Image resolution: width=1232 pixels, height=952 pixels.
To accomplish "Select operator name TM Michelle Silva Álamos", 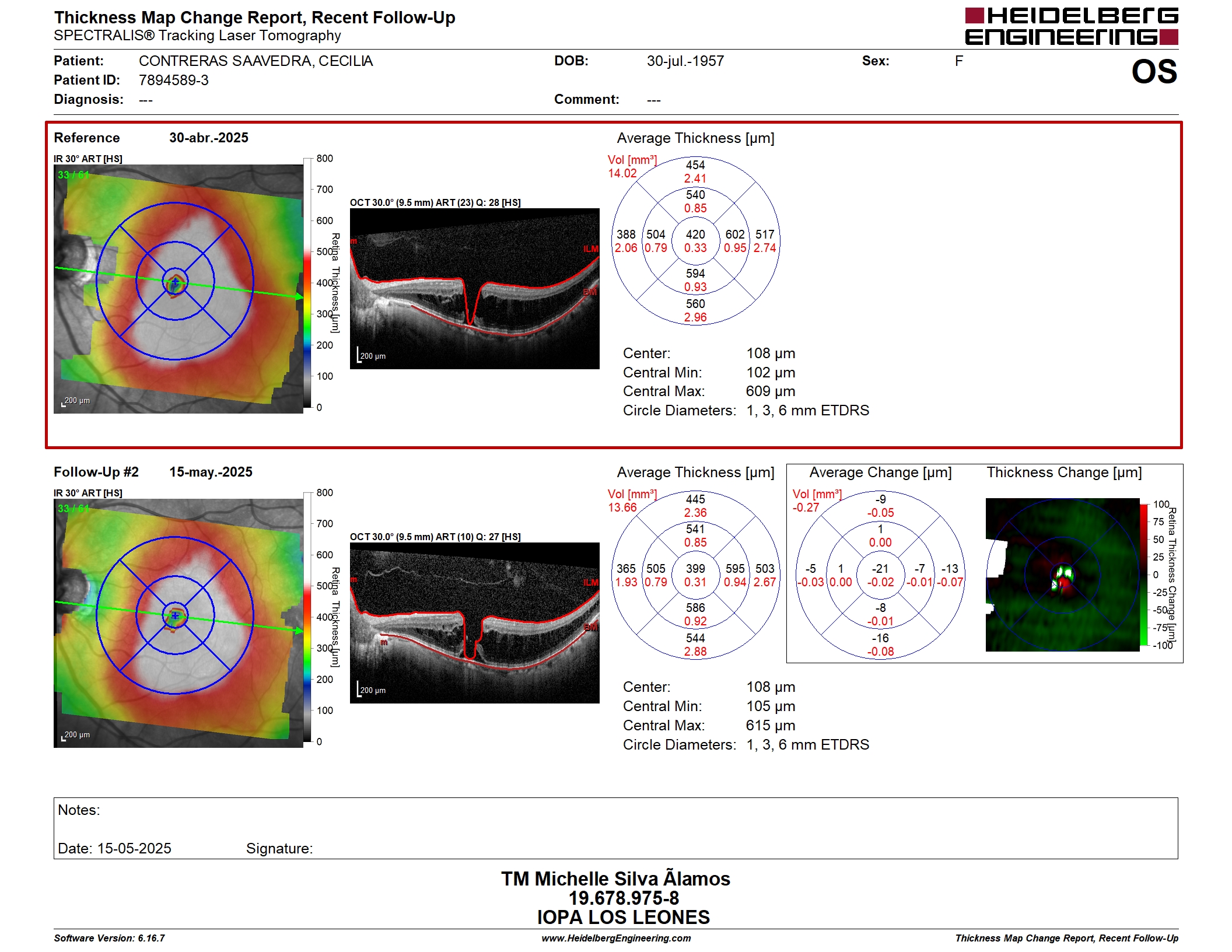I will (x=615, y=879).
